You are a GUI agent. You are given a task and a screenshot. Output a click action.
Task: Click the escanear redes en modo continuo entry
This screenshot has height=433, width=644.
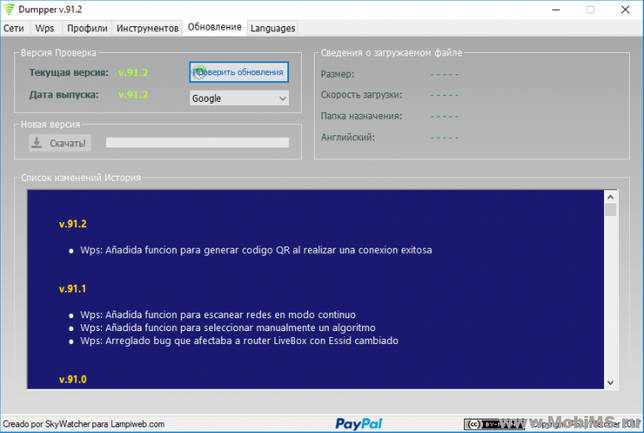[x=218, y=315]
